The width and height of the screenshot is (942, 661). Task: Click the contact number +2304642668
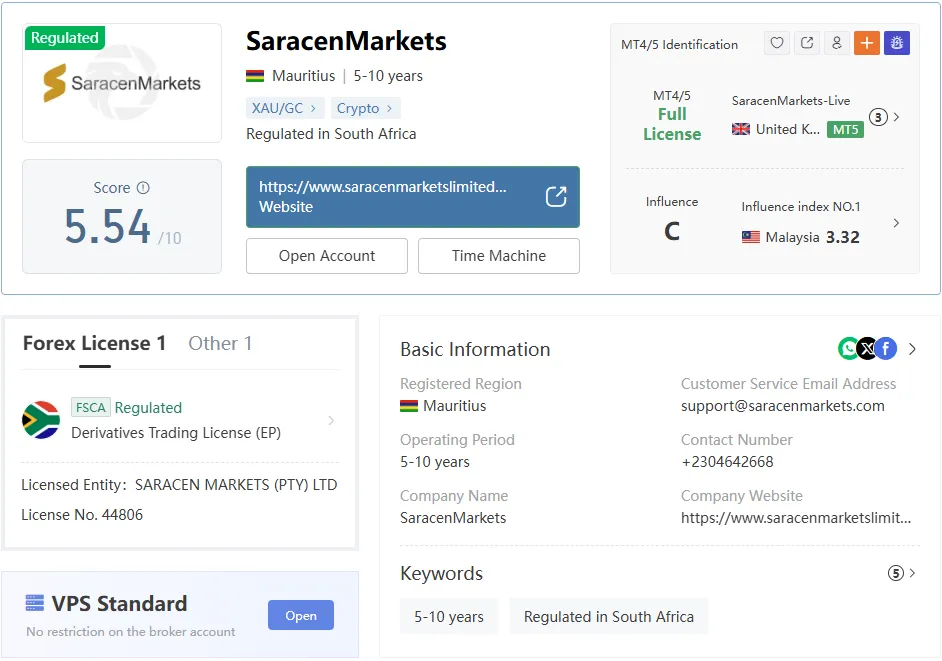727,462
